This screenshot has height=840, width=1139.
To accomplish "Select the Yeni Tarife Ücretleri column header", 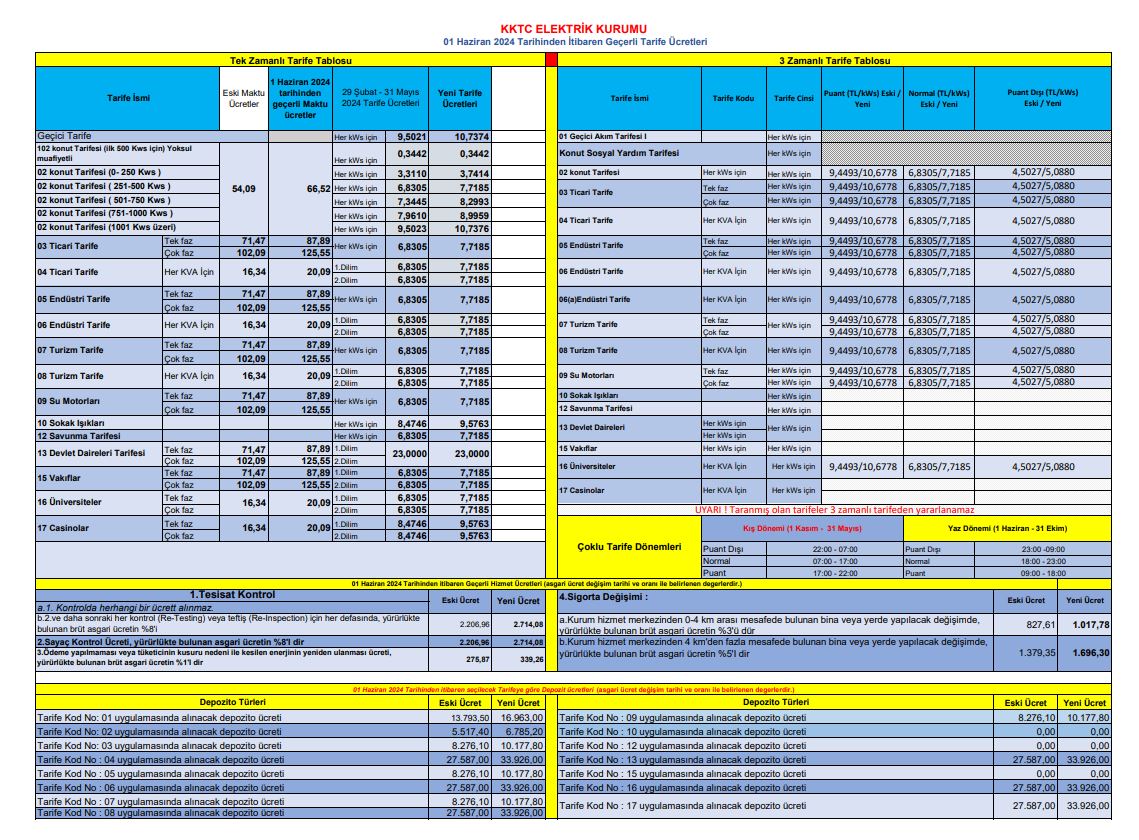I will tap(459, 98).
